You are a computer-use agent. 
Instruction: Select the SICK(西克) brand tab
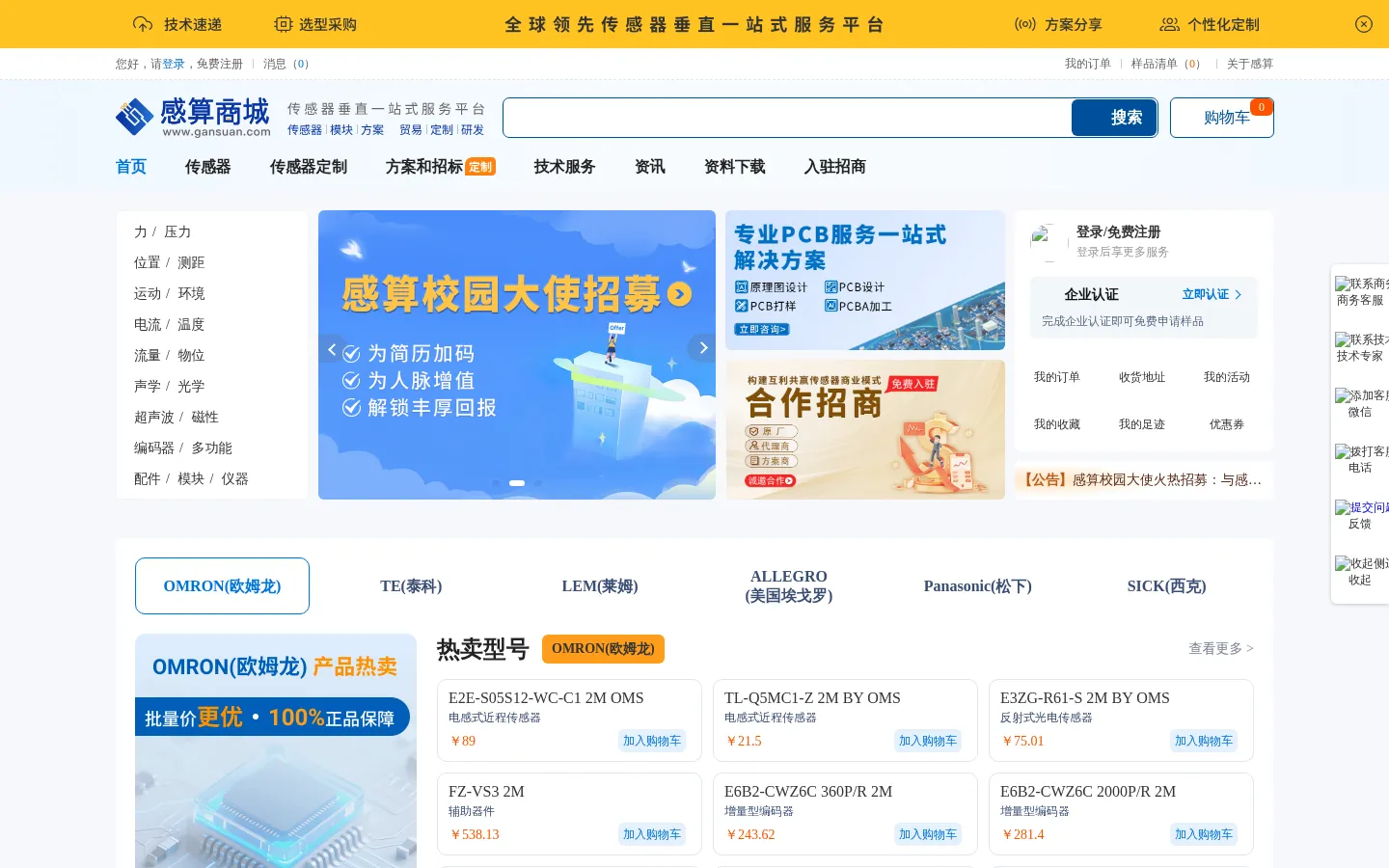(x=1167, y=585)
